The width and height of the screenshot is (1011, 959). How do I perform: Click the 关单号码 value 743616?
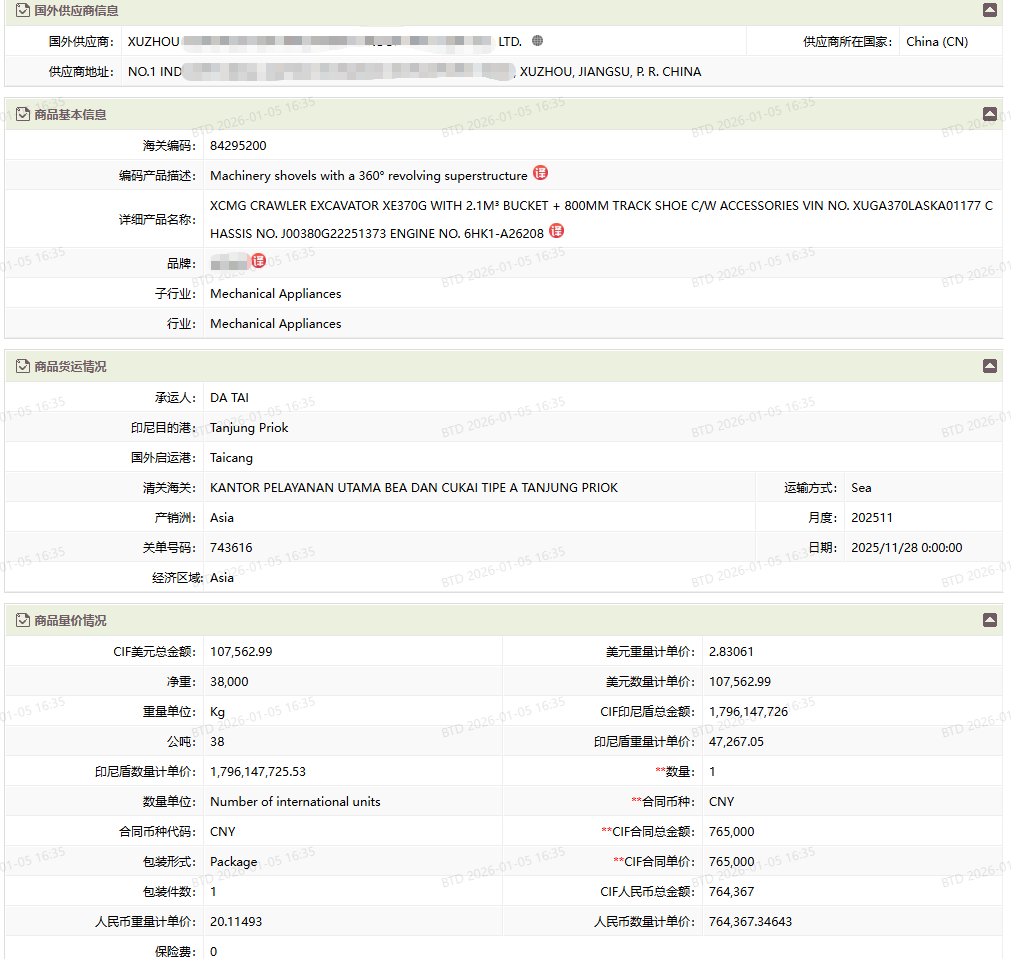231,547
